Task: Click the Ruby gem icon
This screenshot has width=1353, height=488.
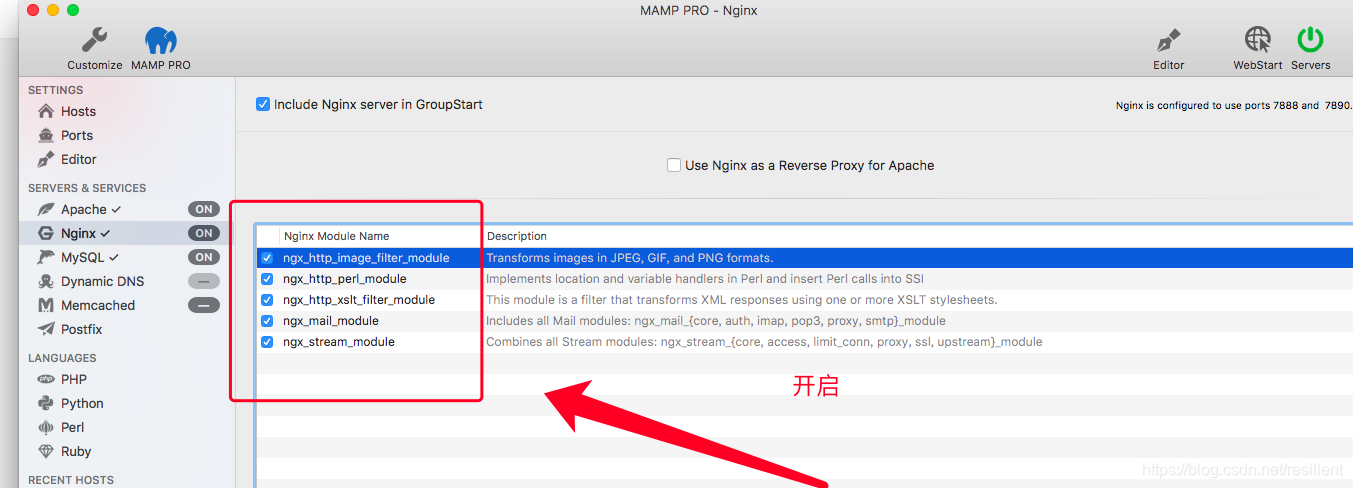Action: click(x=46, y=451)
